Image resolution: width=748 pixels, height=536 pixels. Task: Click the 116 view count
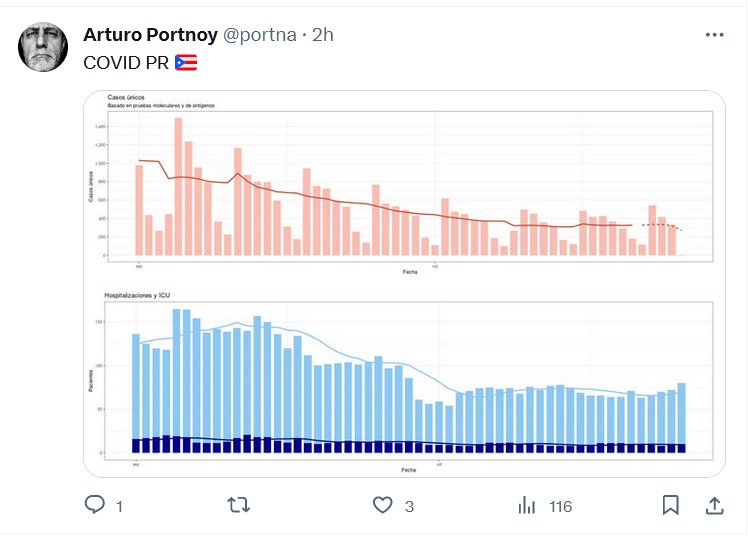pyautogui.click(x=560, y=507)
